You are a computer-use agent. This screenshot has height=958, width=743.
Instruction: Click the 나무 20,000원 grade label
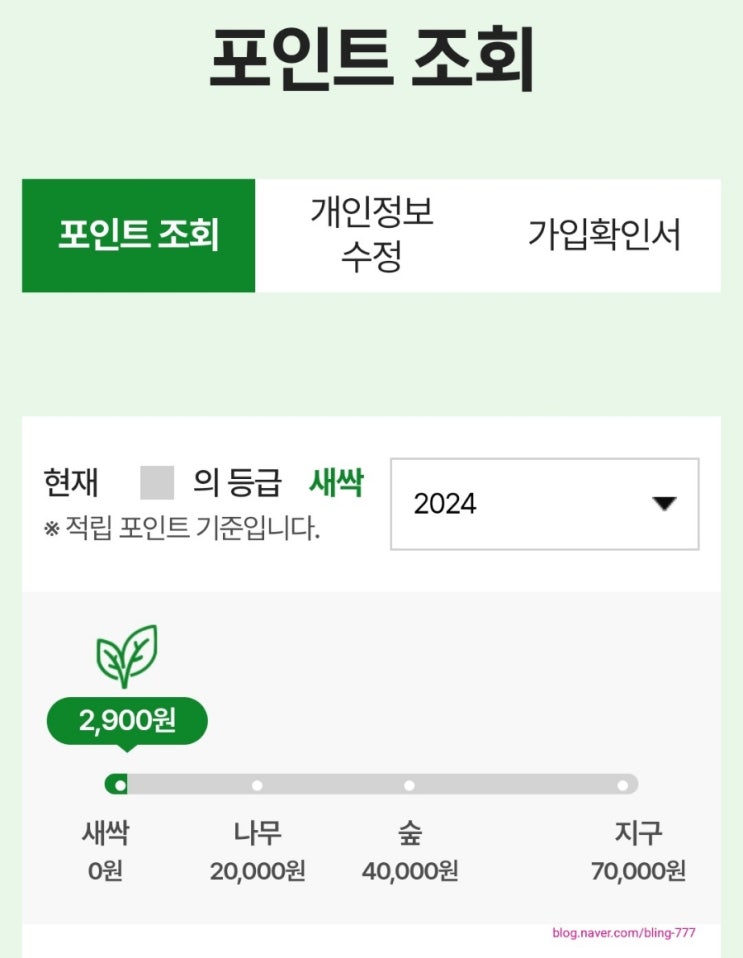257,851
